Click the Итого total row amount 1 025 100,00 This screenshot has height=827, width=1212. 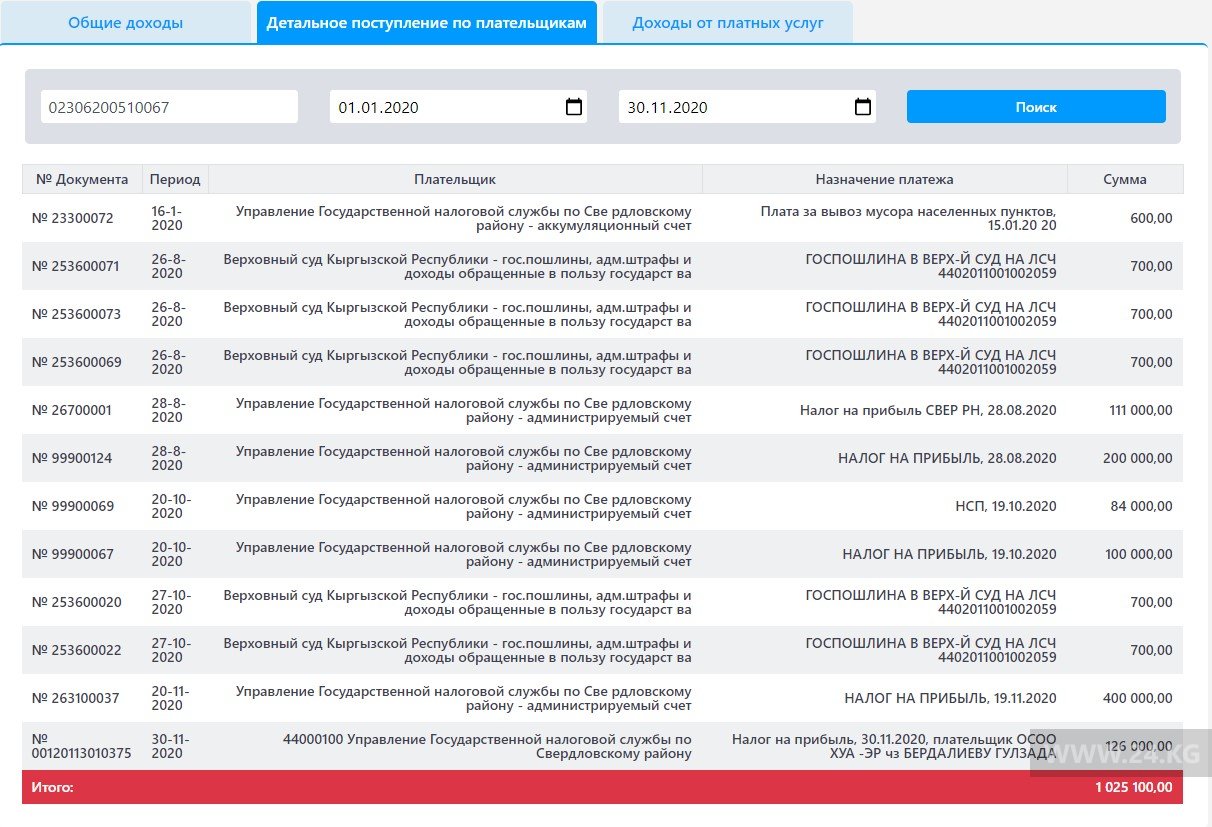coord(1133,787)
